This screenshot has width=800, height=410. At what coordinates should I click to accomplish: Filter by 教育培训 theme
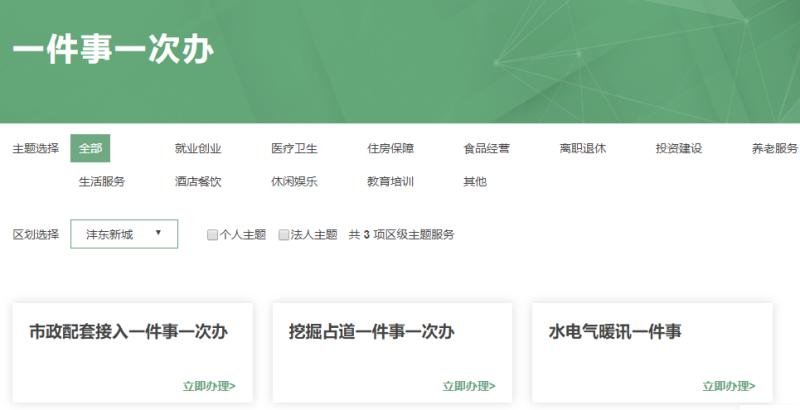coord(390,182)
